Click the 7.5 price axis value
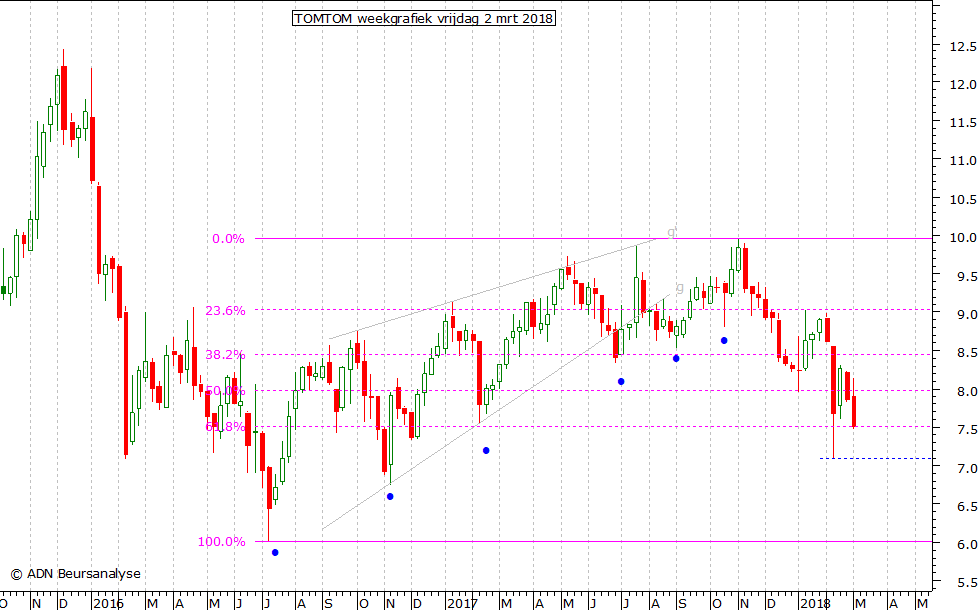 pyautogui.click(x=966, y=429)
